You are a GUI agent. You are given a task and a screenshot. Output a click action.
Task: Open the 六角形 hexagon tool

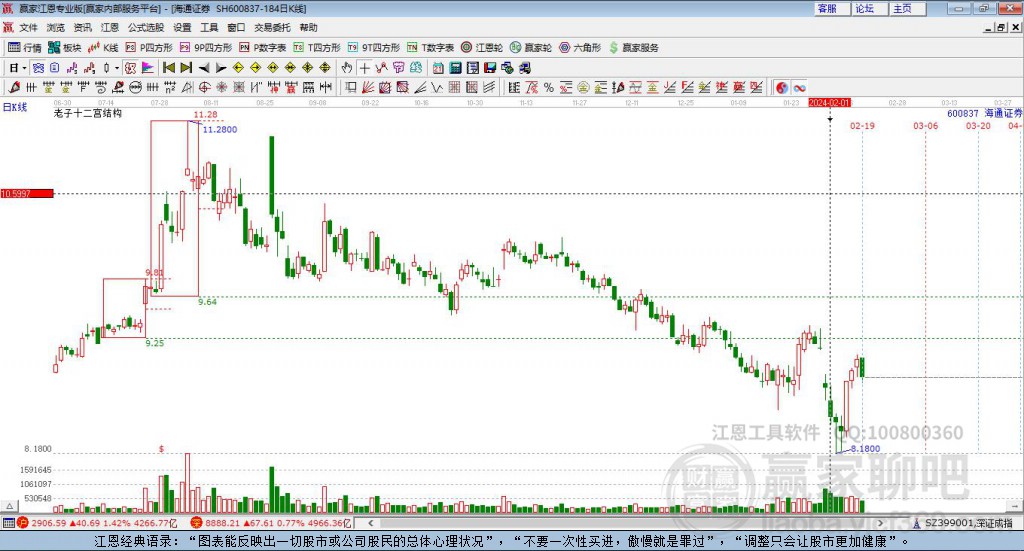coord(580,48)
